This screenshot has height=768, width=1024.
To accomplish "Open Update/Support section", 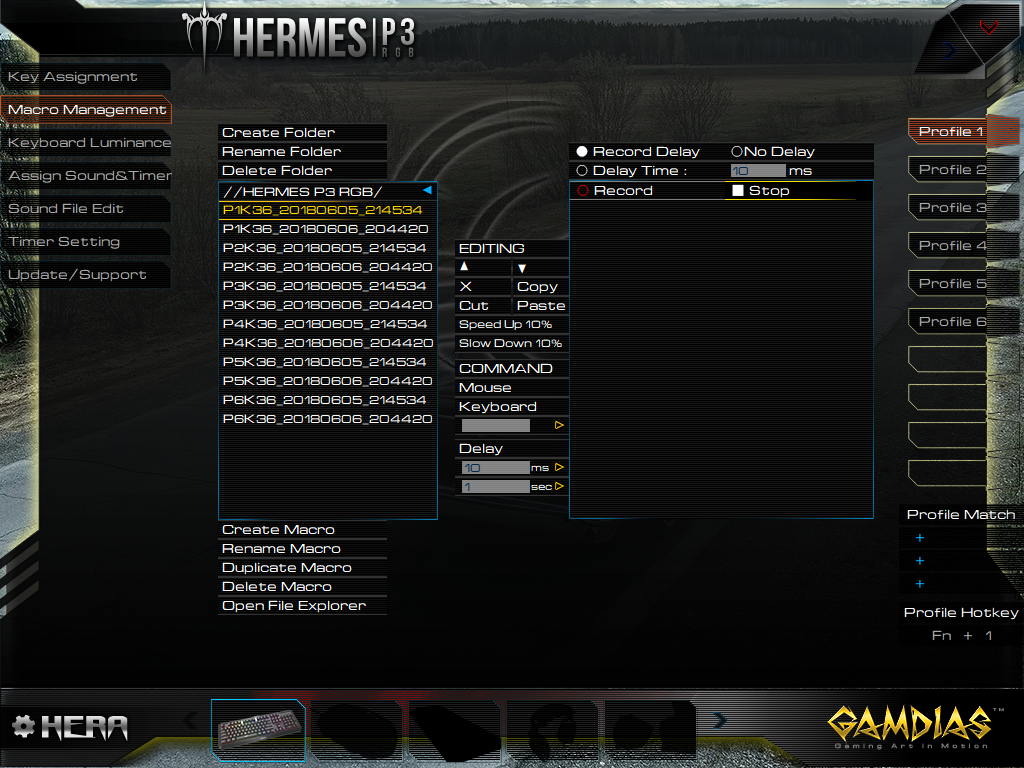I will coord(86,274).
